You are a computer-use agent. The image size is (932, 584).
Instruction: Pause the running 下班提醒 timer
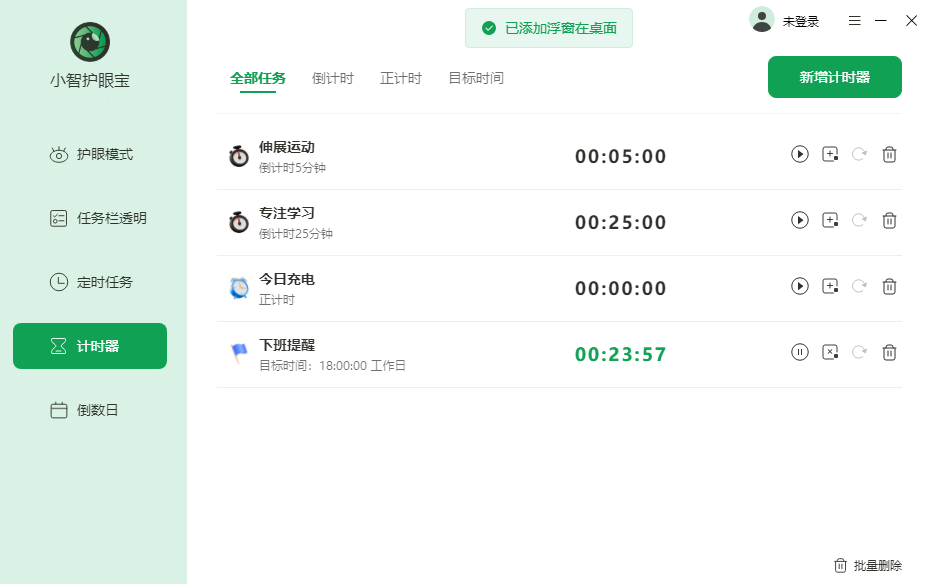click(x=799, y=352)
